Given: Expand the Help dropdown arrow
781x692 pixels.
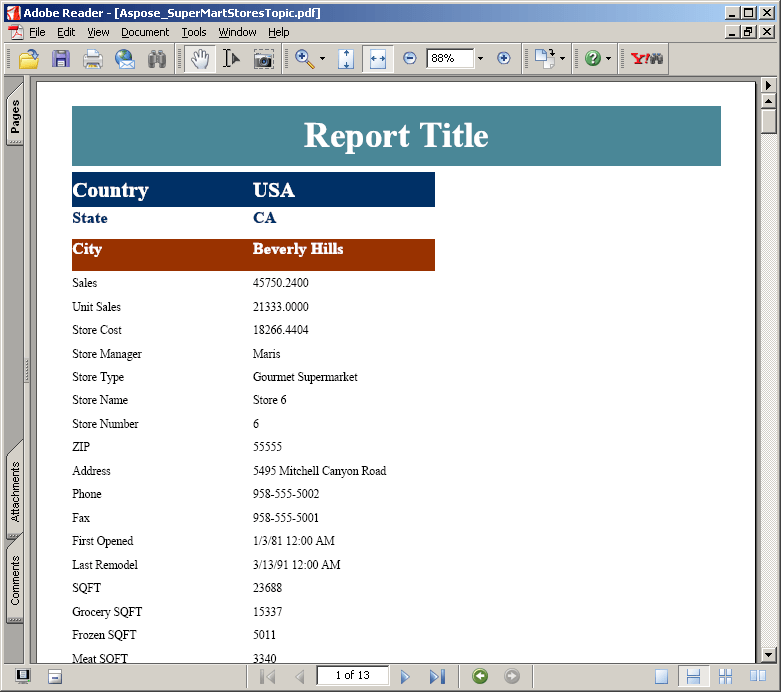Looking at the screenshot, I should [x=608, y=58].
